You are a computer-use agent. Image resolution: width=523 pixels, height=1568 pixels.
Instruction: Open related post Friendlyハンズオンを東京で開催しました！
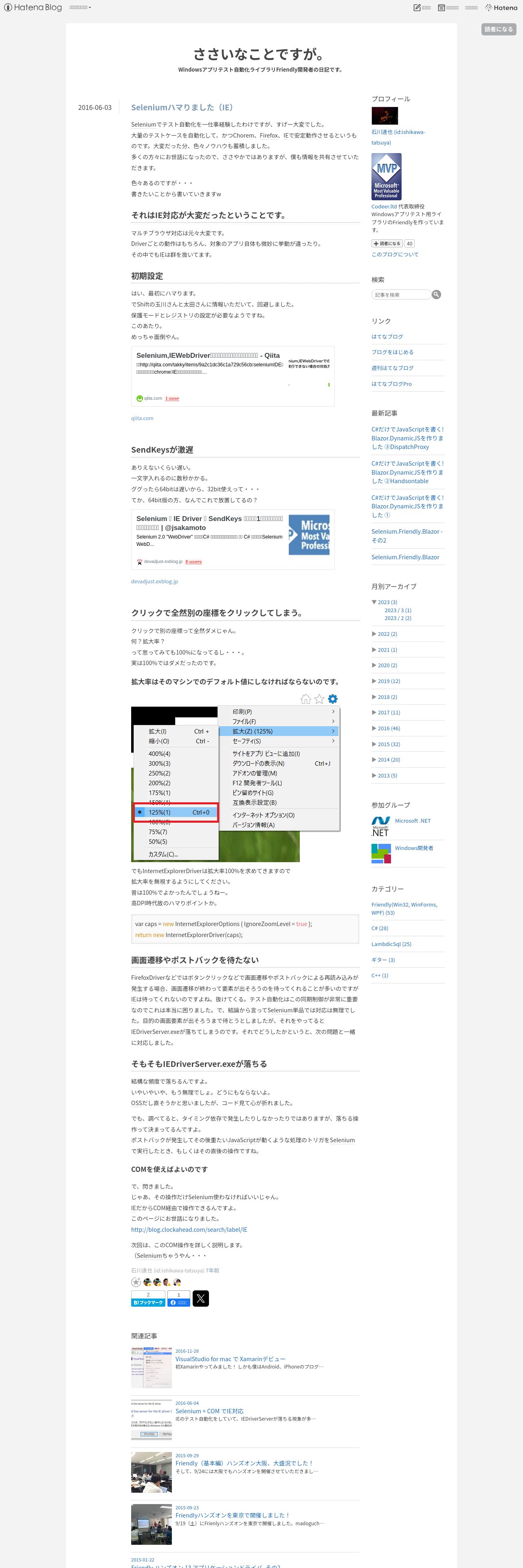tap(233, 1515)
